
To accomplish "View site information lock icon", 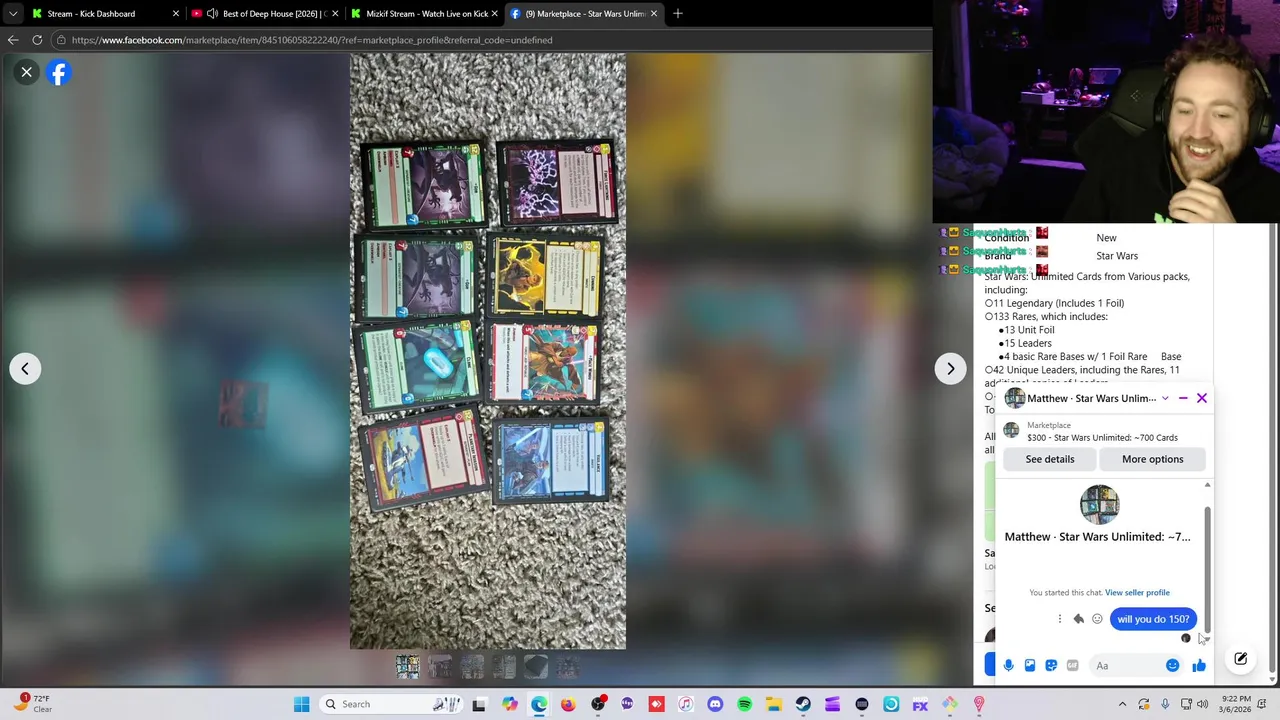I will pos(61,40).
